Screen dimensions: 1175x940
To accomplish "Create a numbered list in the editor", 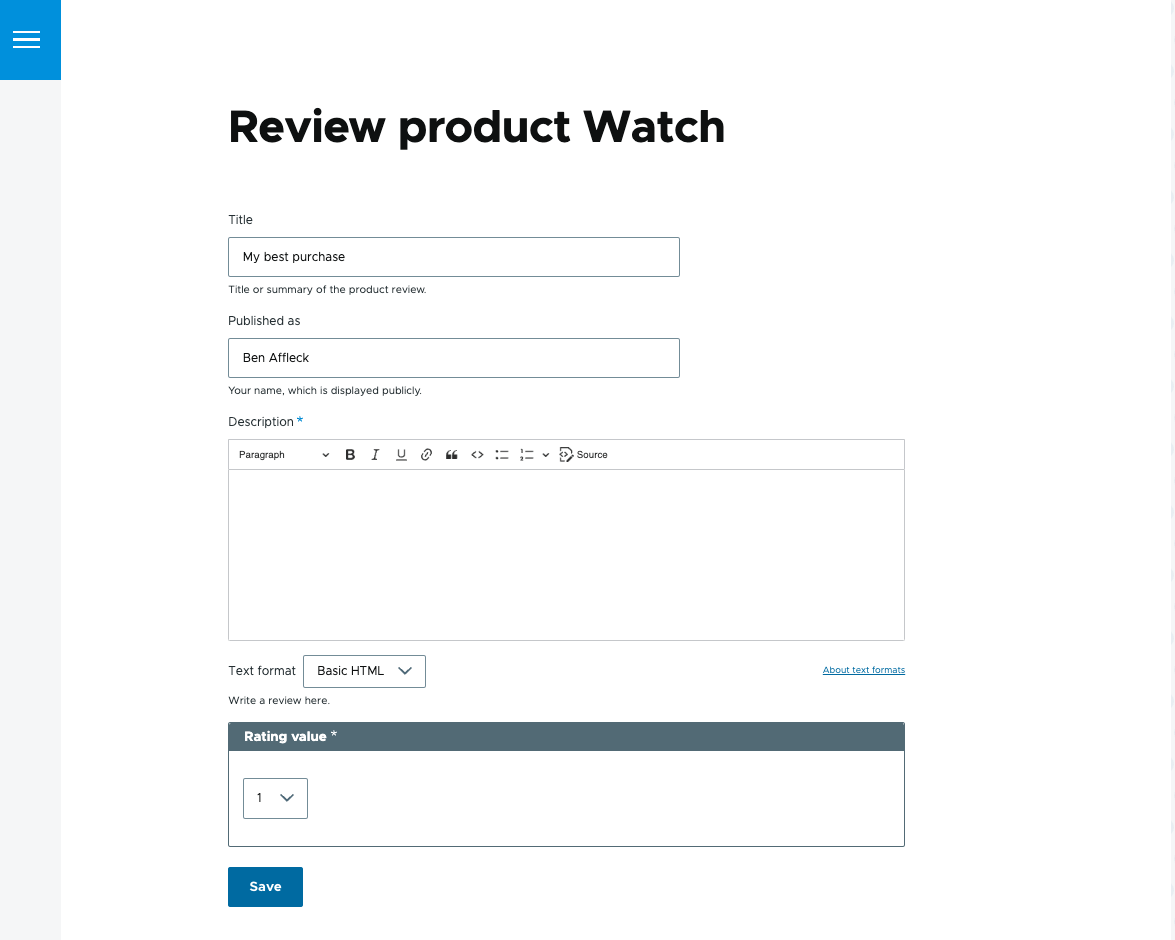I will pyautogui.click(x=526, y=454).
